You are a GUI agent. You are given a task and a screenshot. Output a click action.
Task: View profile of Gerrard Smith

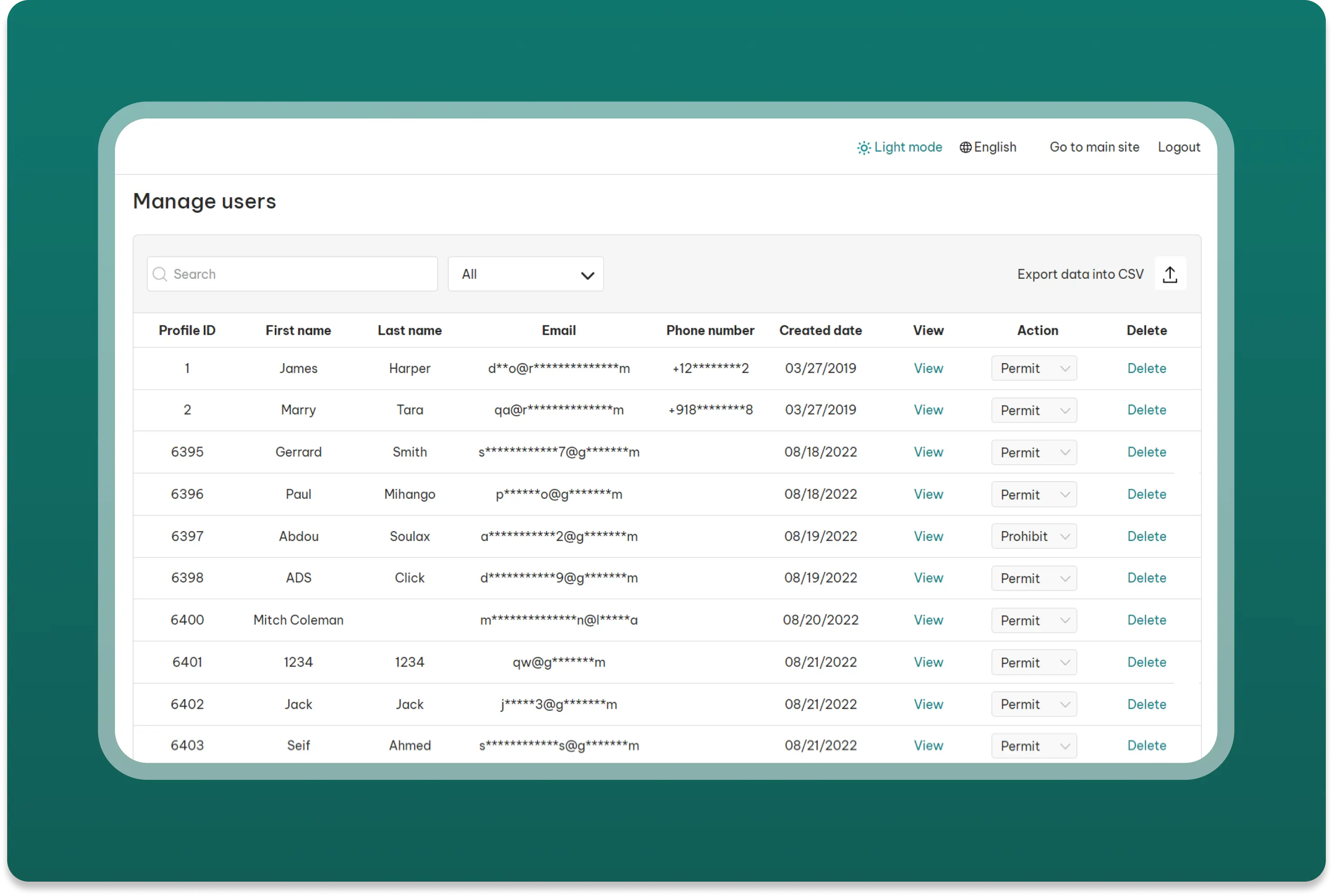pyautogui.click(x=928, y=452)
